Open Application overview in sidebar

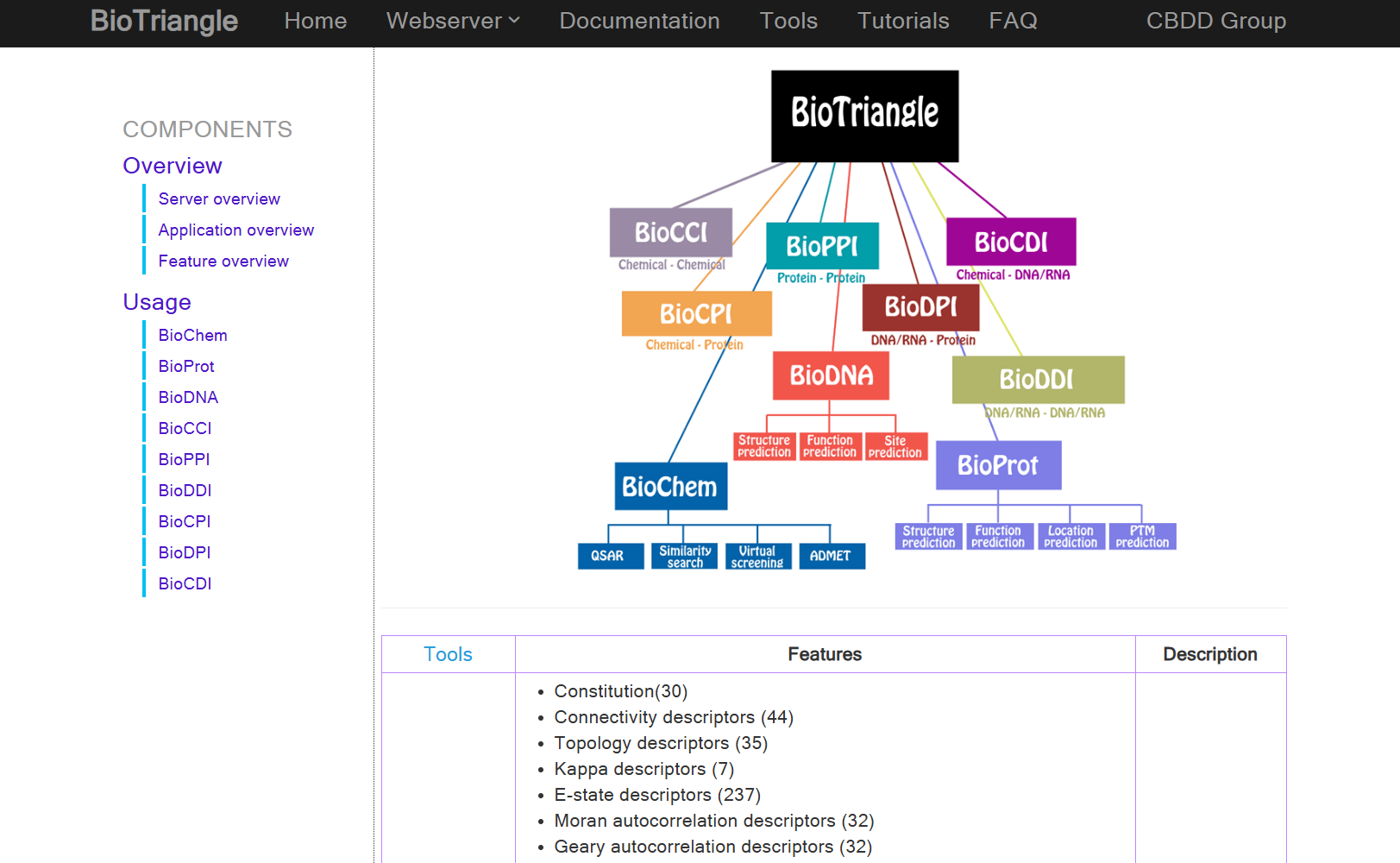click(236, 230)
